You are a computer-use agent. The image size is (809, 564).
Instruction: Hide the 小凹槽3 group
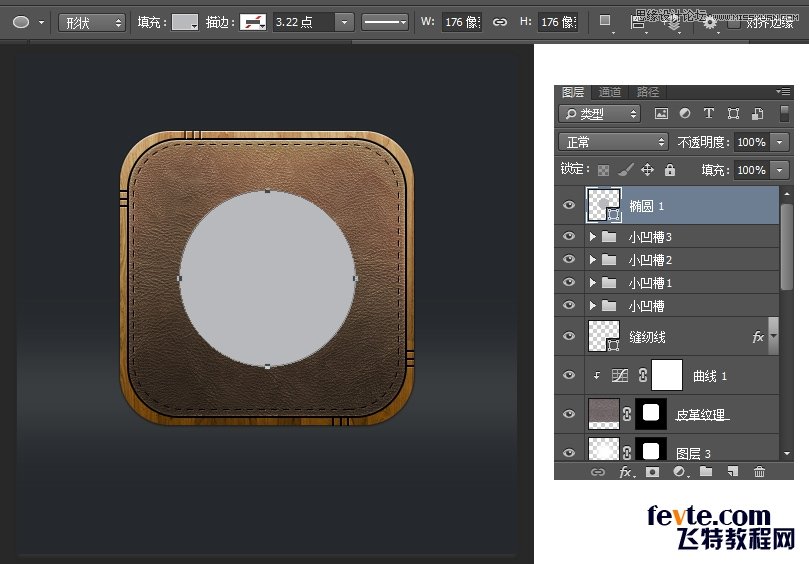tap(569, 236)
